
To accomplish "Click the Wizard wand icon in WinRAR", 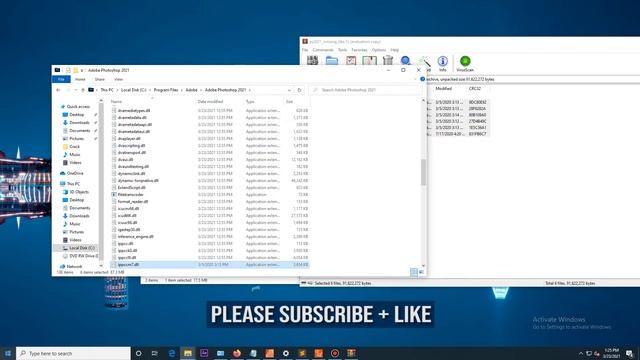I will point(425,61).
